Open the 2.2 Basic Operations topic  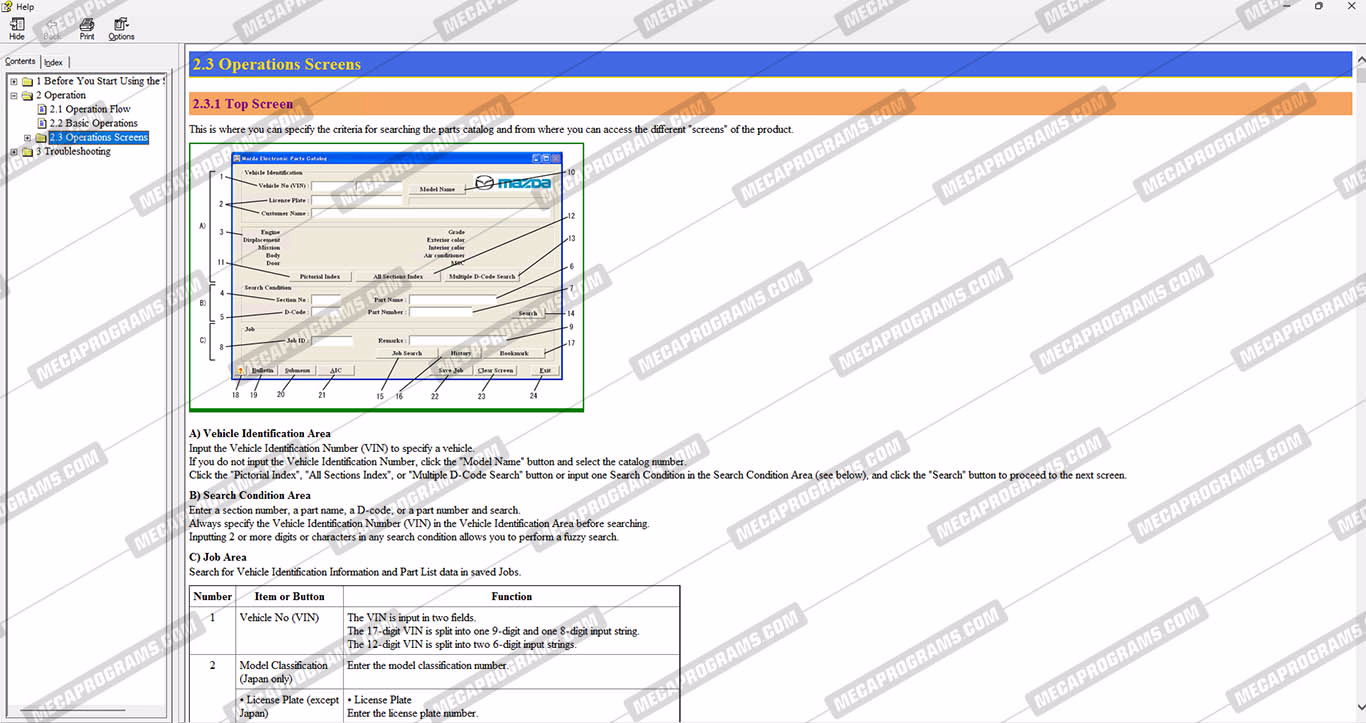(x=93, y=123)
